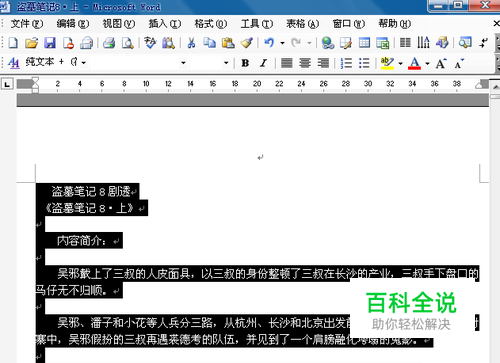Print the document with the printer icon

click(x=109, y=43)
